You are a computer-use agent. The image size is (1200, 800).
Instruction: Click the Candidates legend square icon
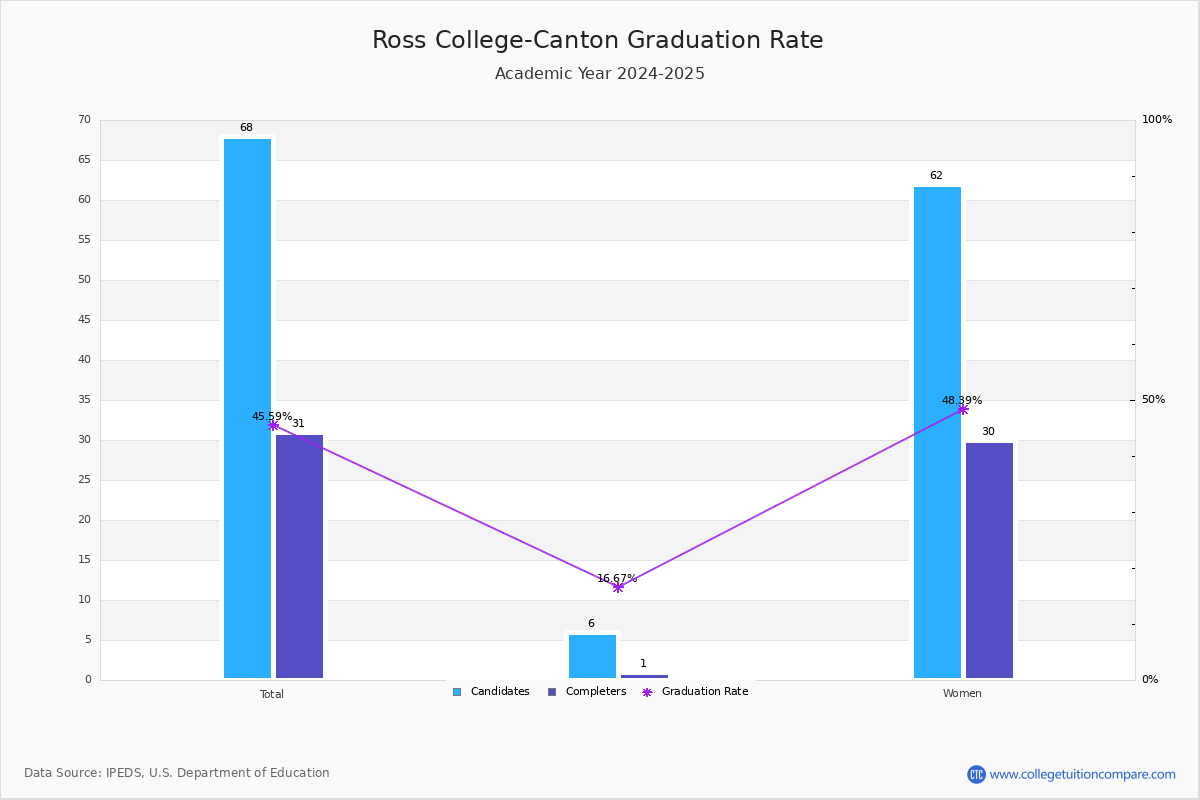(x=457, y=692)
